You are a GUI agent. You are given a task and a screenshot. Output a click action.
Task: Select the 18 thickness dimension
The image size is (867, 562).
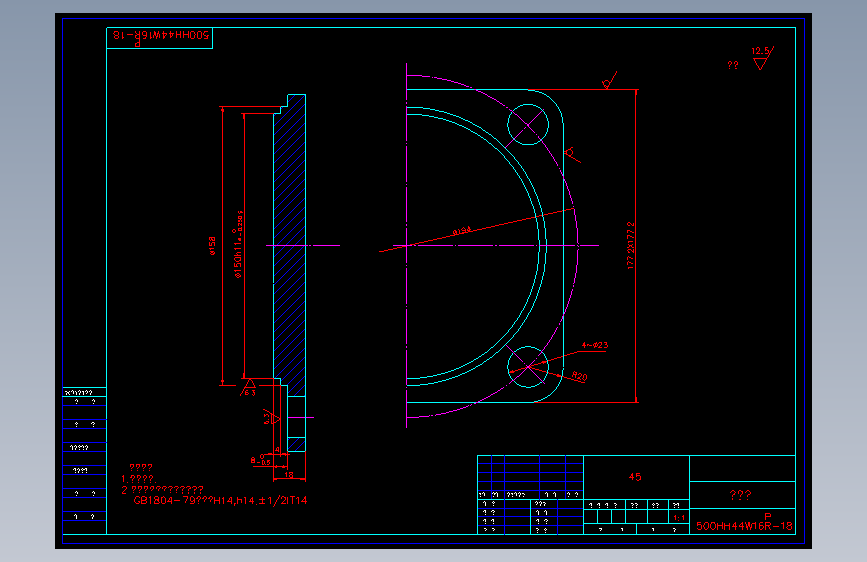pyautogui.click(x=289, y=475)
